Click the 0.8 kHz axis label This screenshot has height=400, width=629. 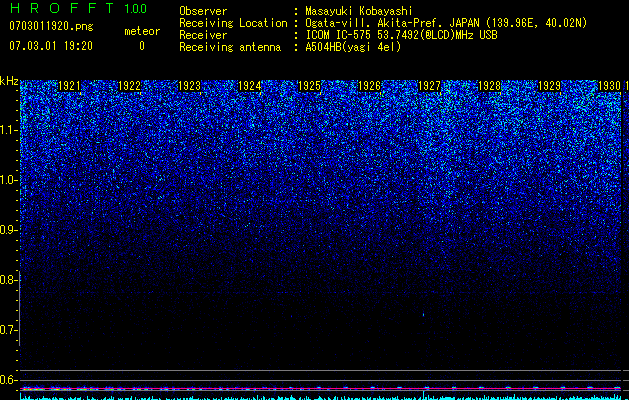tap(8, 280)
